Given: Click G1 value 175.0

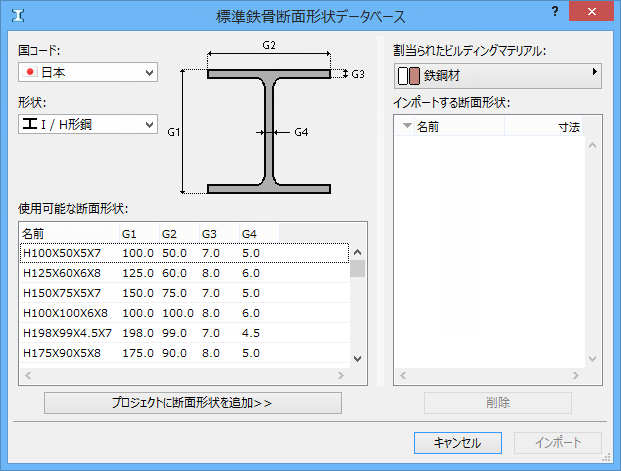Looking at the screenshot, I should tap(138, 353).
